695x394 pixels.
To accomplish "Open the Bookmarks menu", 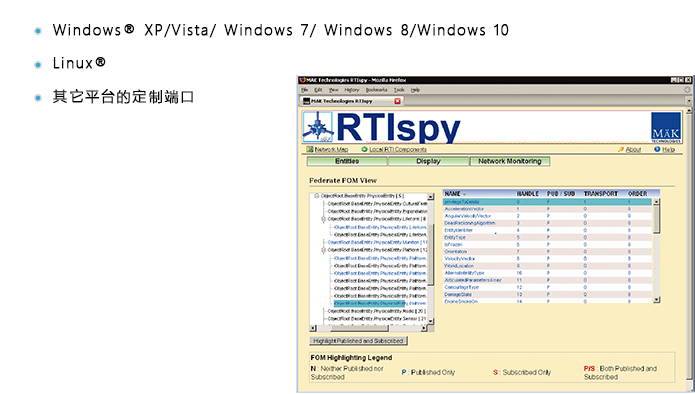I will tap(376, 90).
